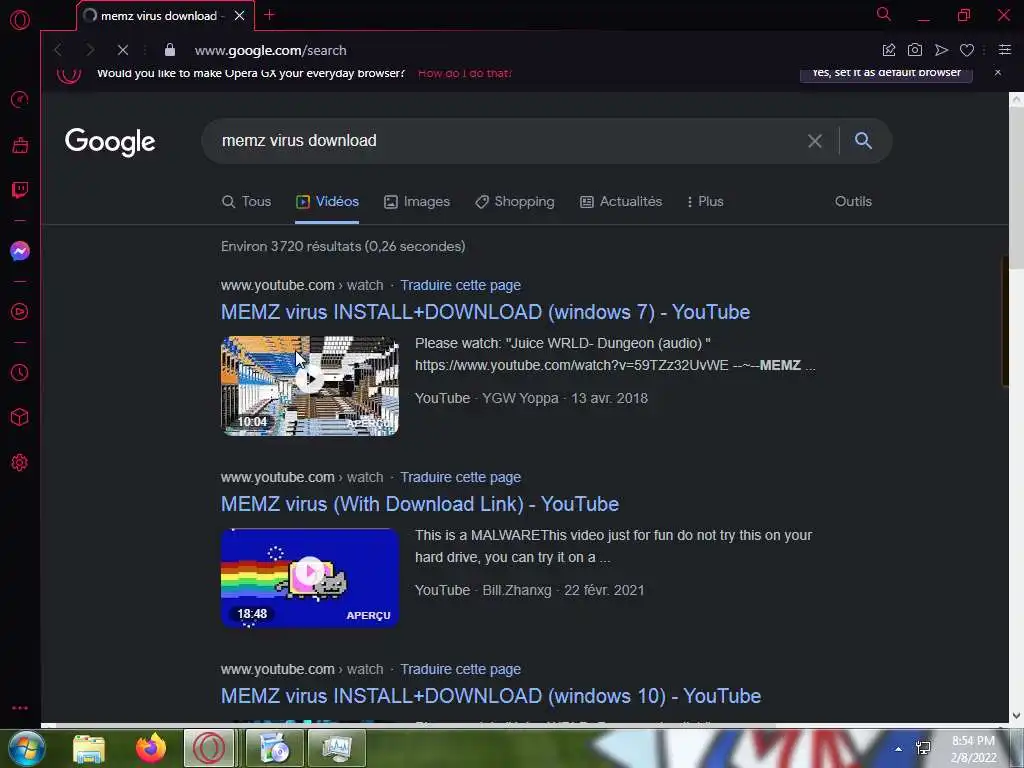1024x768 pixels.
Task: Open GX Control speedometer icon in sidebar
Action: pos(20,99)
